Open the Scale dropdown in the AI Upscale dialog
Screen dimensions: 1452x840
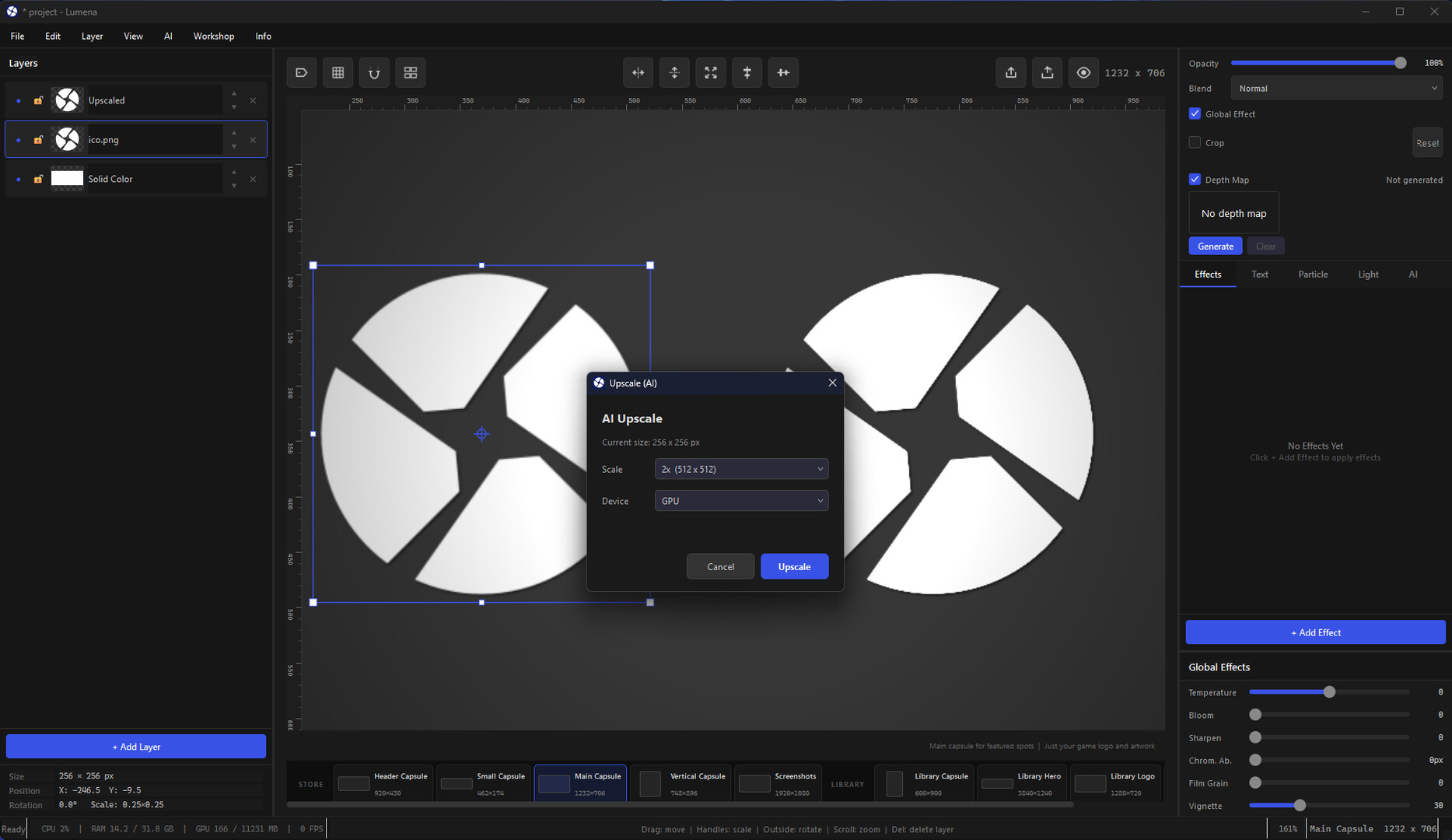pyautogui.click(x=740, y=468)
